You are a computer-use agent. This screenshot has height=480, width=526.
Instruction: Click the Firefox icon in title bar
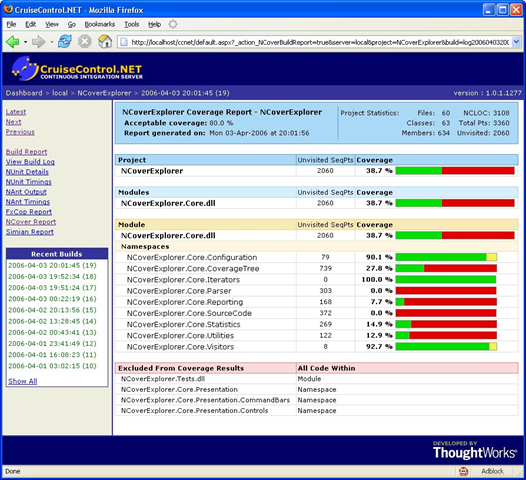8,9
